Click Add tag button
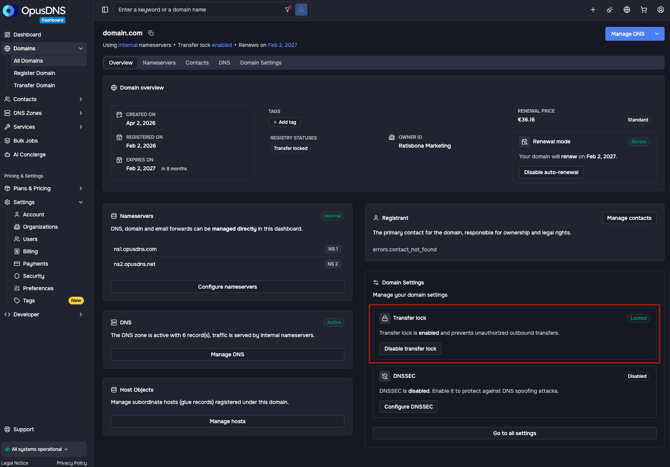The height and width of the screenshot is (467, 670). coord(285,122)
